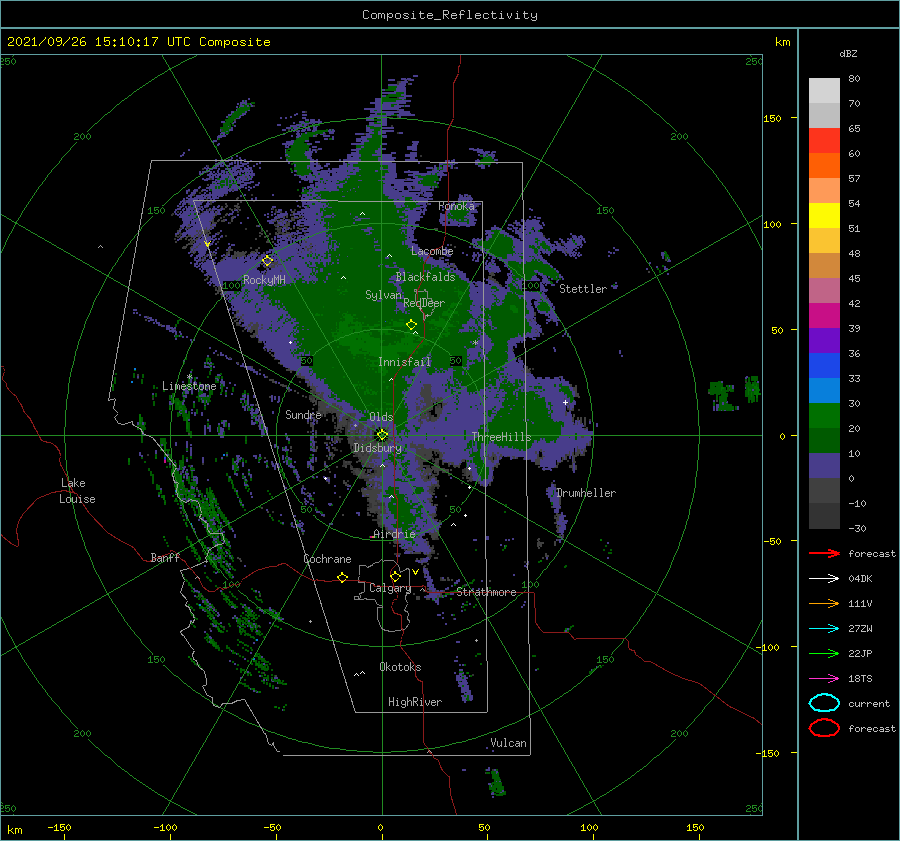900x841 pixels.
Task: Click the red forecast arrow in legend
Action: tap(824, 553)
